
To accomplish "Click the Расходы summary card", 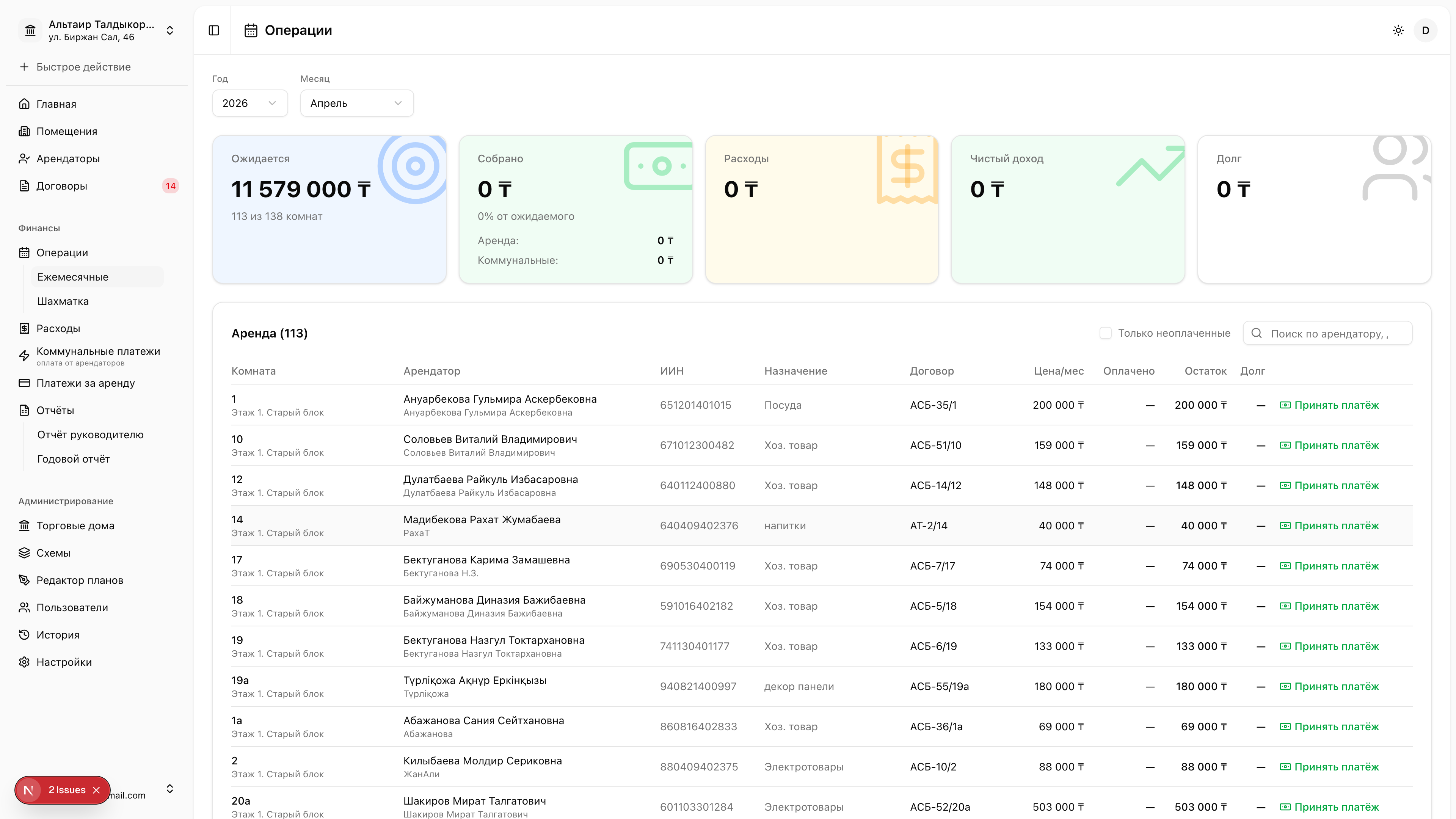I will coord(822,209).
